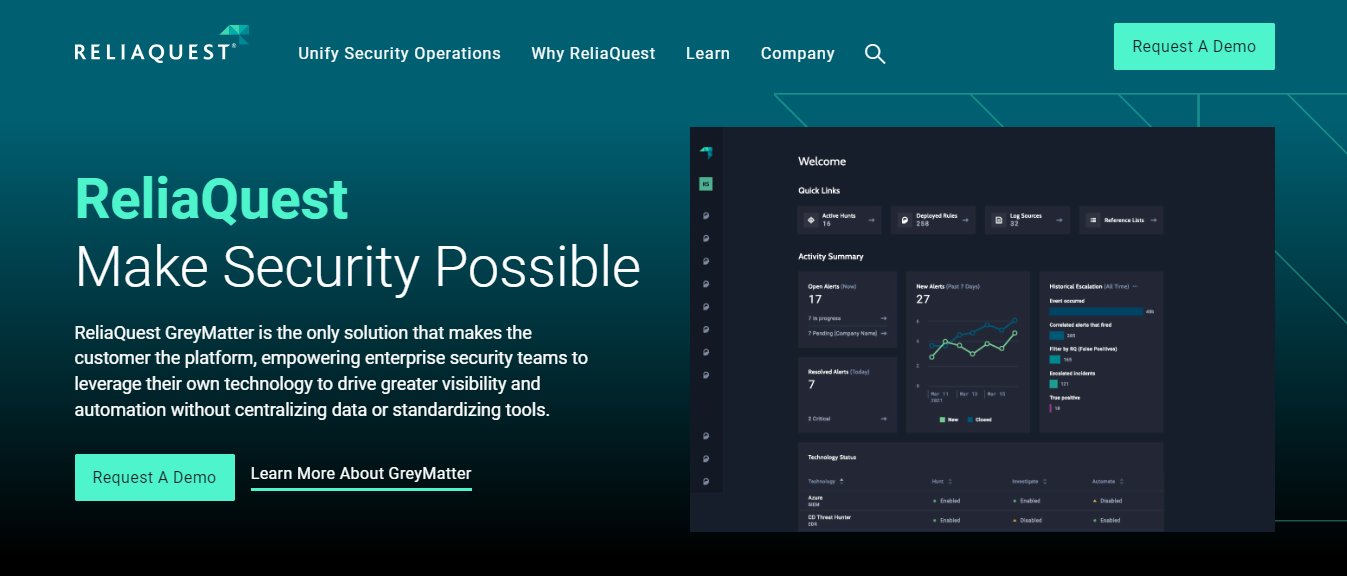Image resolution: width=1347 pixels, height=576 pixels.
Task: Click the Log Sources document icon
Action: (998, 220)
